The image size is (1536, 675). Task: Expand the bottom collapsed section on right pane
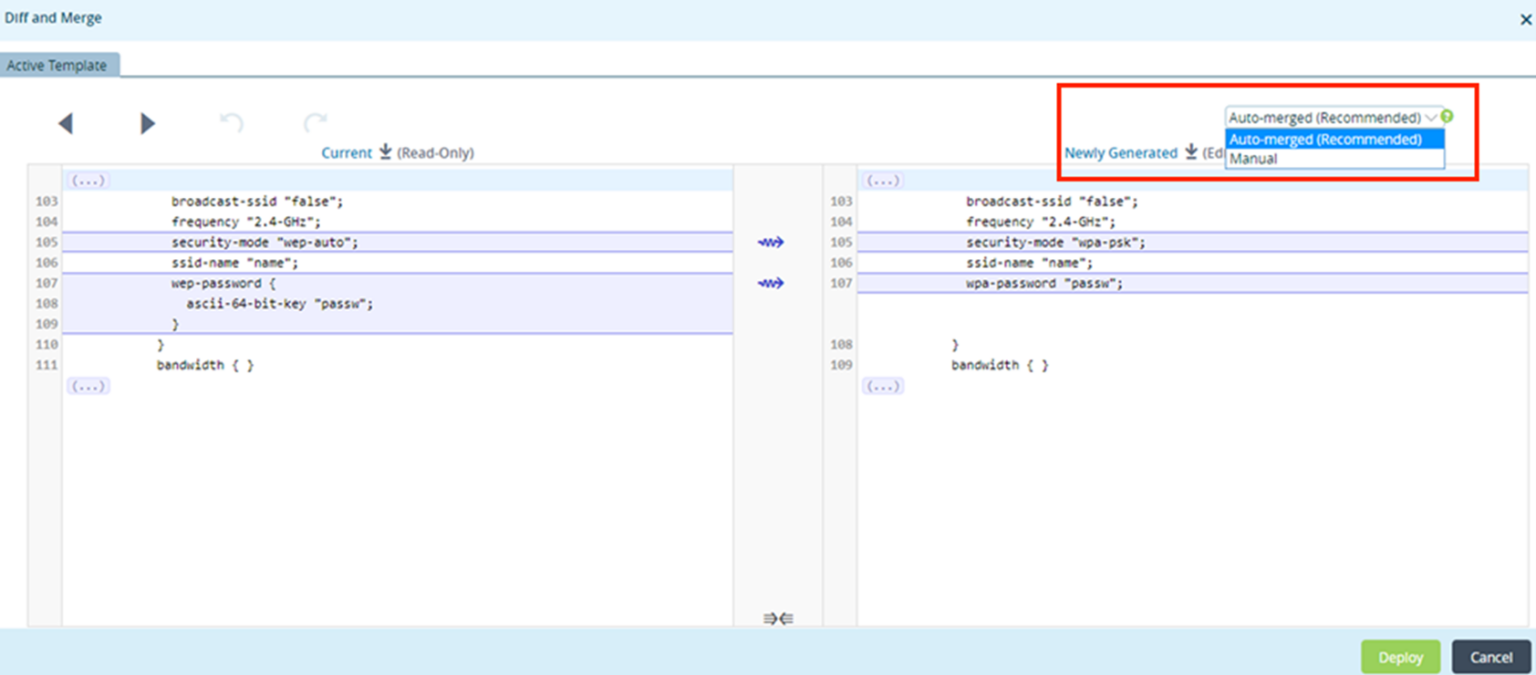point(884,386)
